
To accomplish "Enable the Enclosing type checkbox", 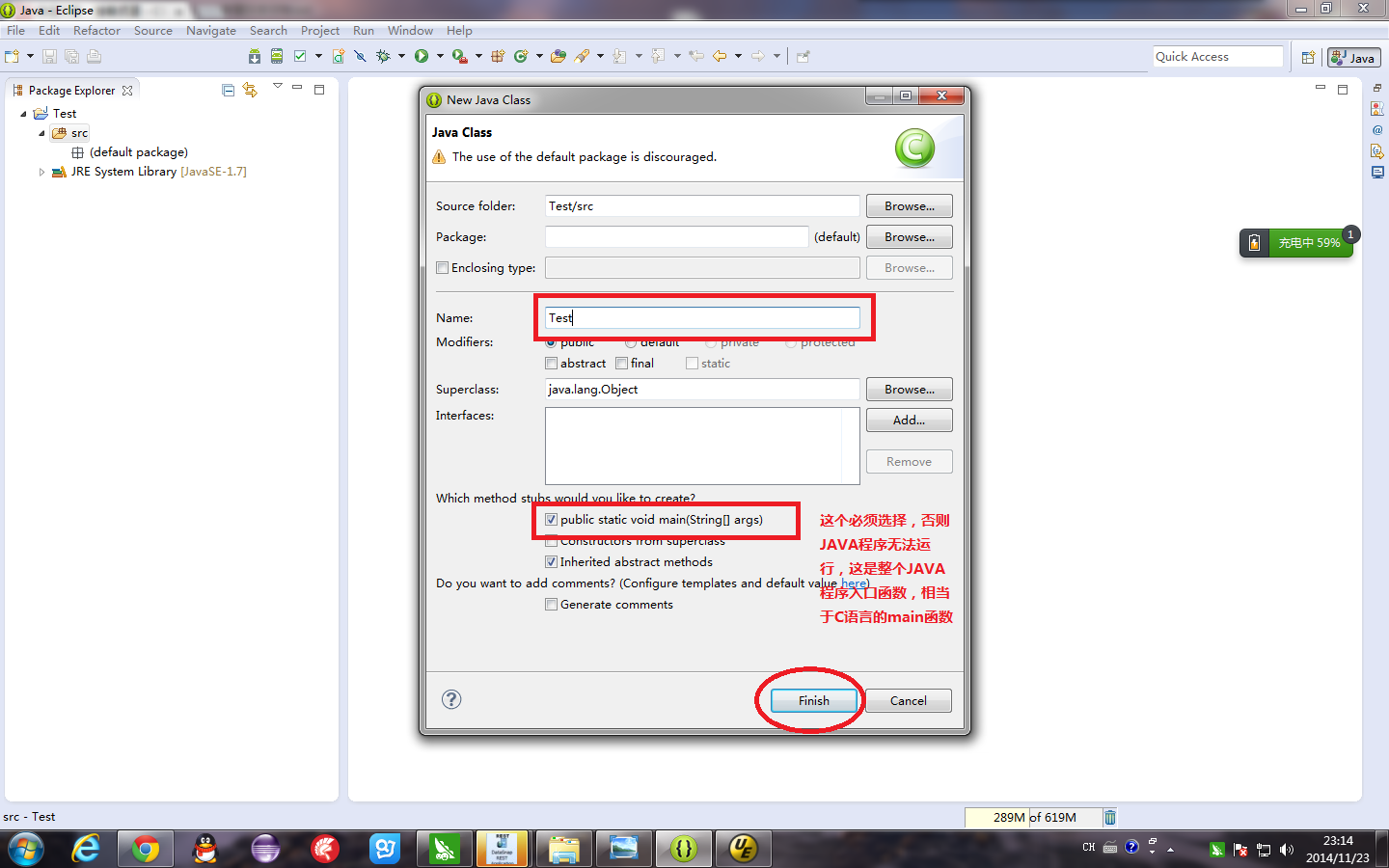I will (x=442, y=268).
